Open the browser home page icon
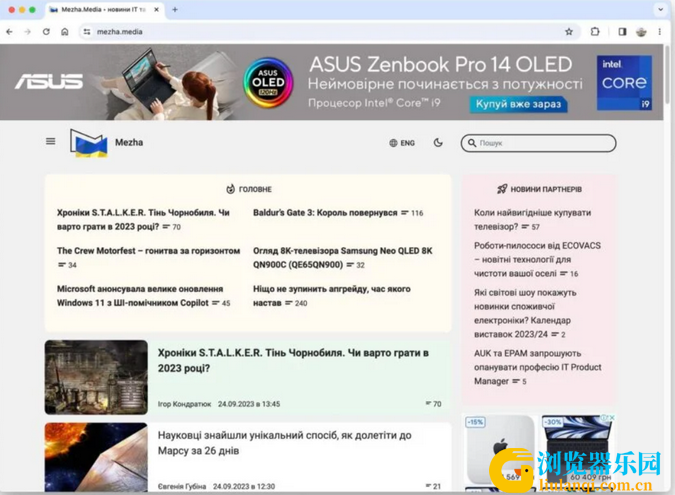Viewport: 675px width, 495px height. [x=65, y=31]
